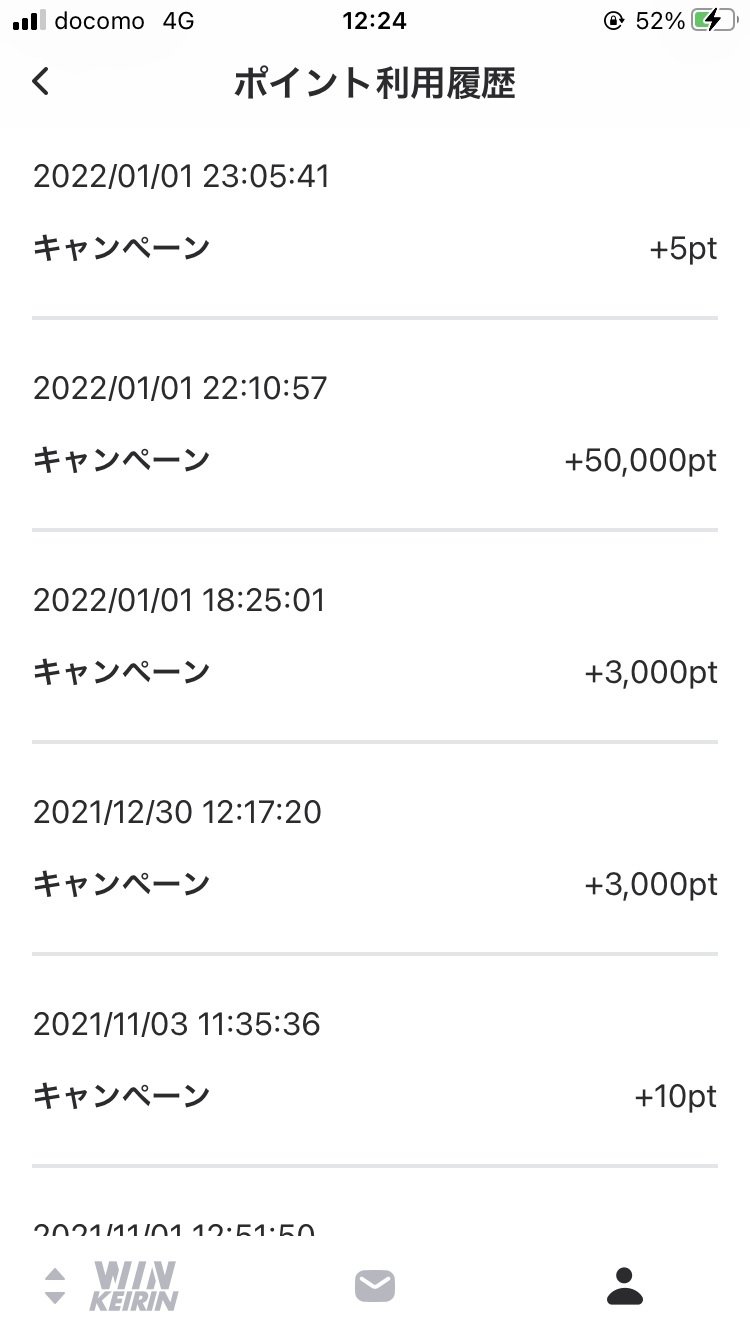
Task: Open the mail envelope icon
Action: tap(375, 1286)
